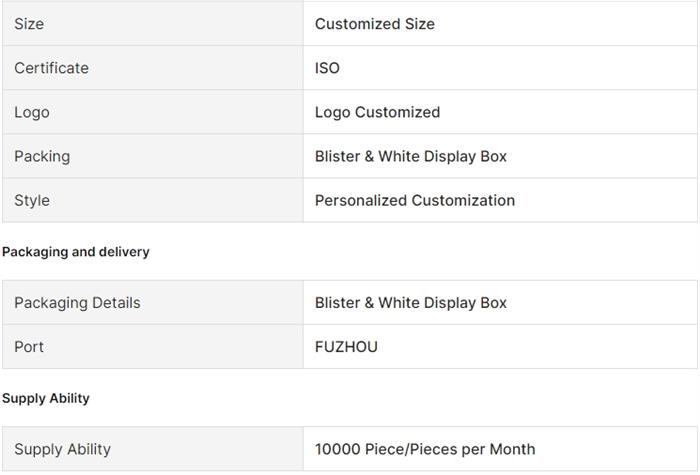The image size is (700, 475).
Task: Click the Style label cell
Action: 31,200
